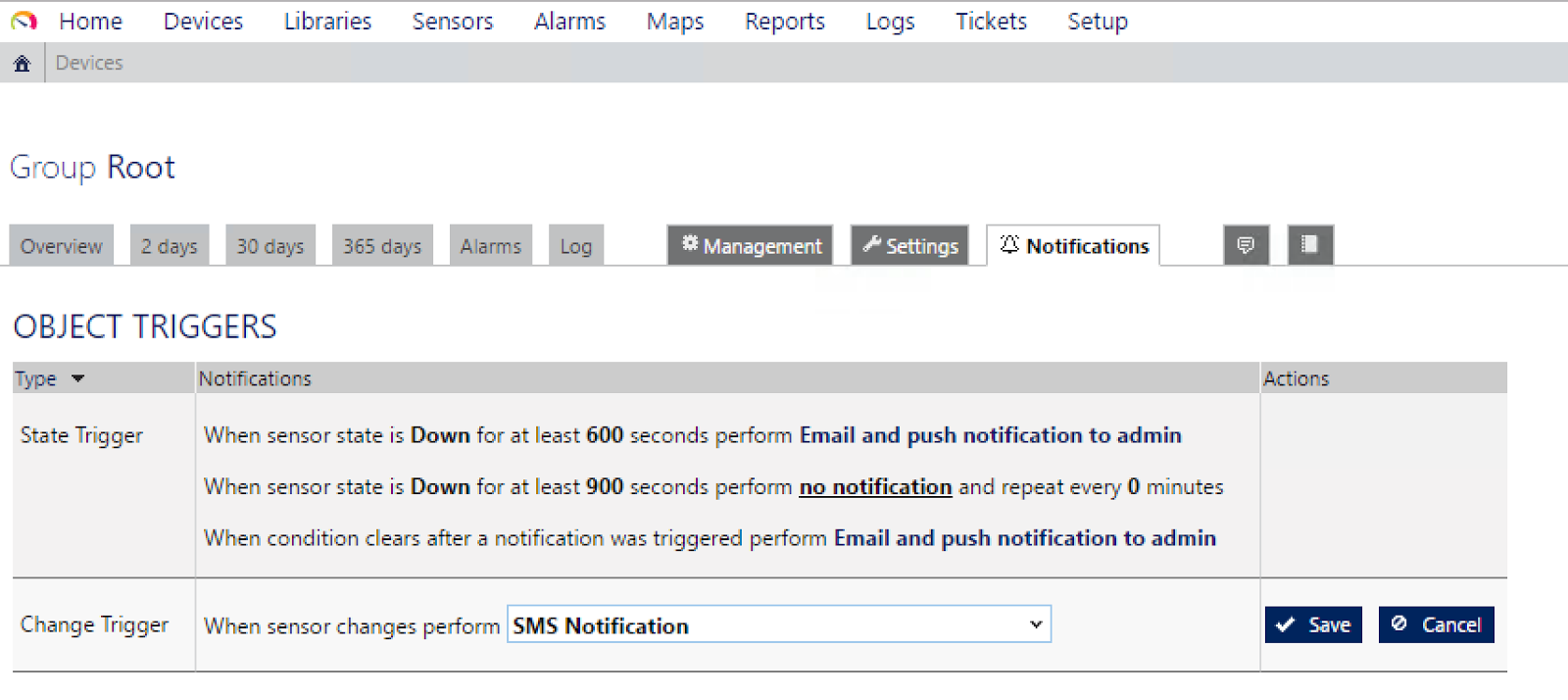Viewport: 1568px width, 700px height.
Task: Click the home breadcrumb icon
Action: coord(22,64)
